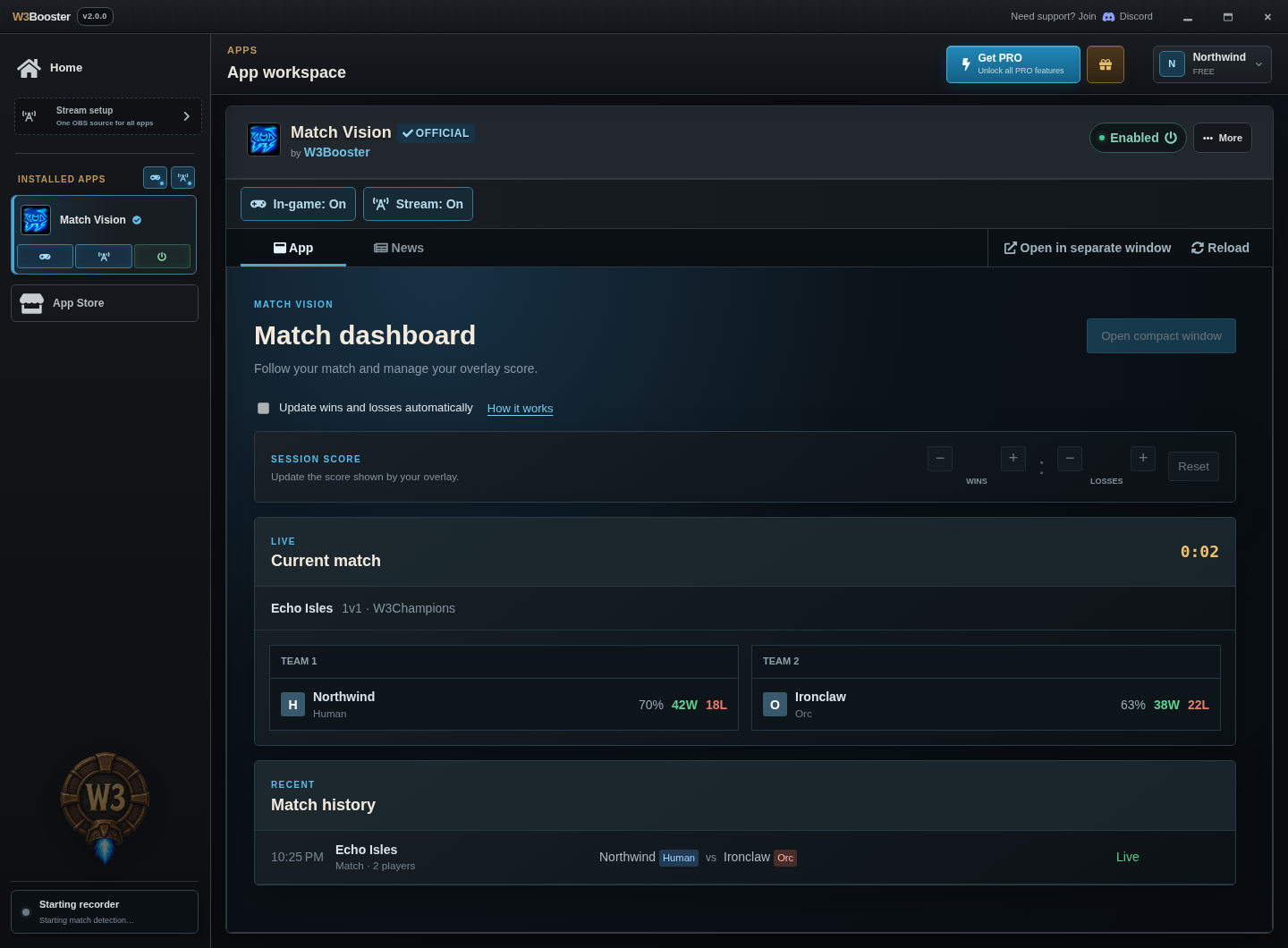Open the Discord support icon link

tap(1108, 17)
